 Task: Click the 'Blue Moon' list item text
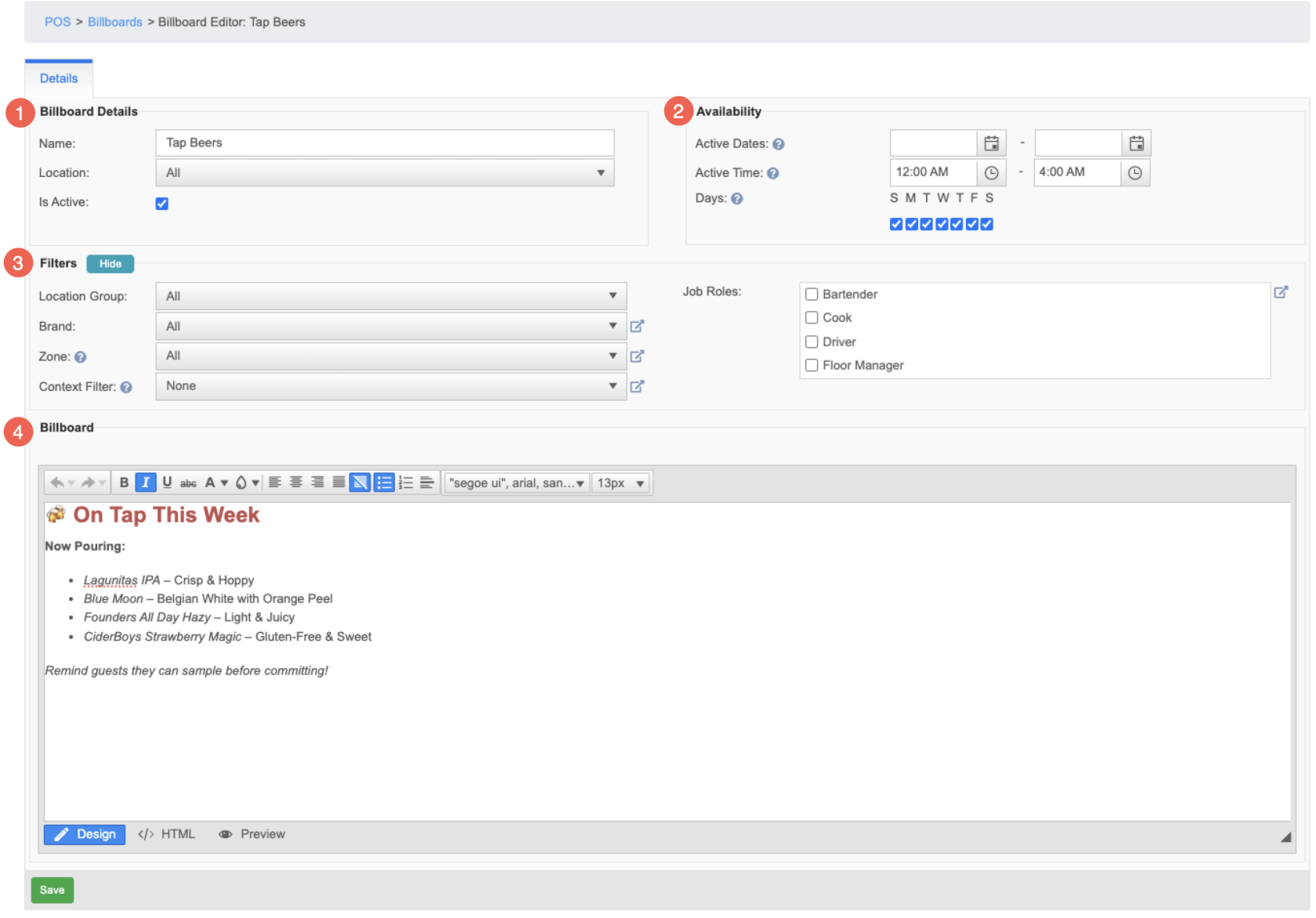tap(114, 599)
